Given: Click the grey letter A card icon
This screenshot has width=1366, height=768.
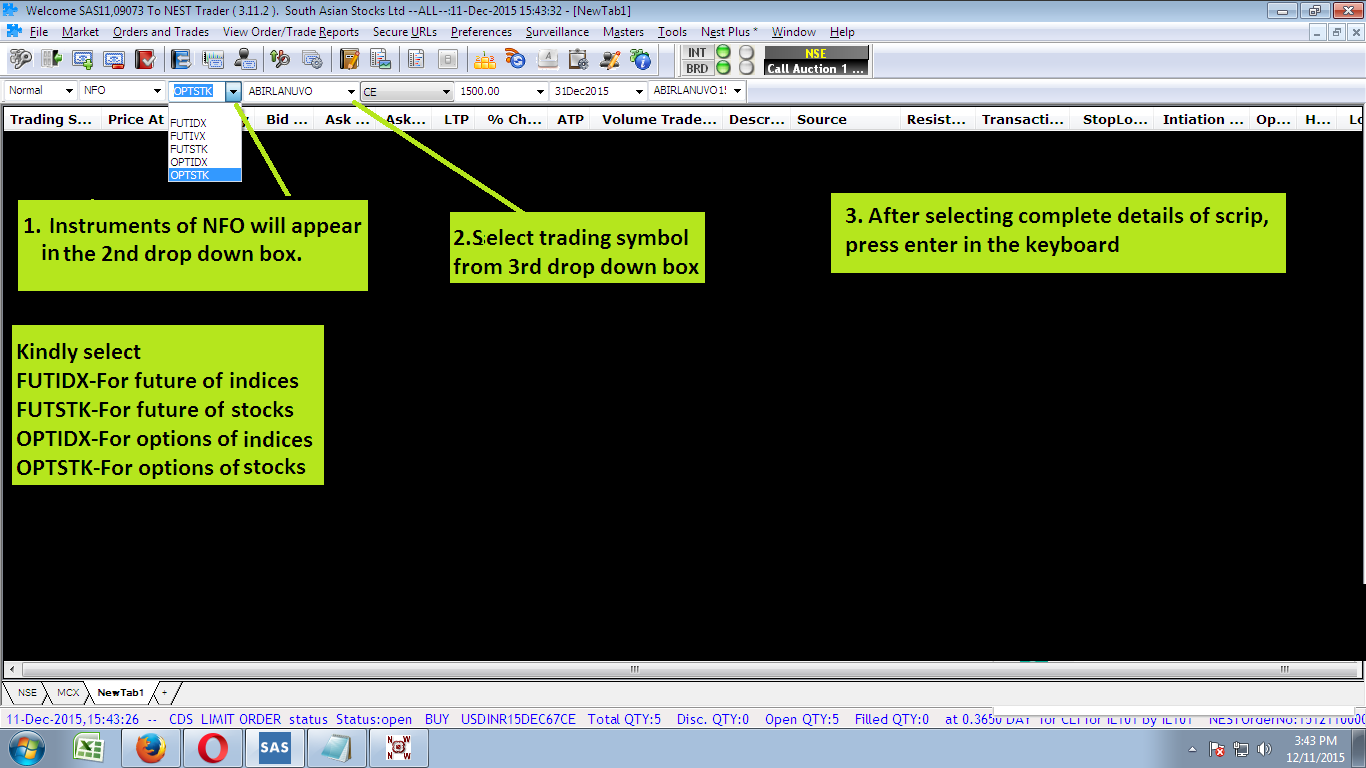Looking at the screenshot, I should pos(547,59).
